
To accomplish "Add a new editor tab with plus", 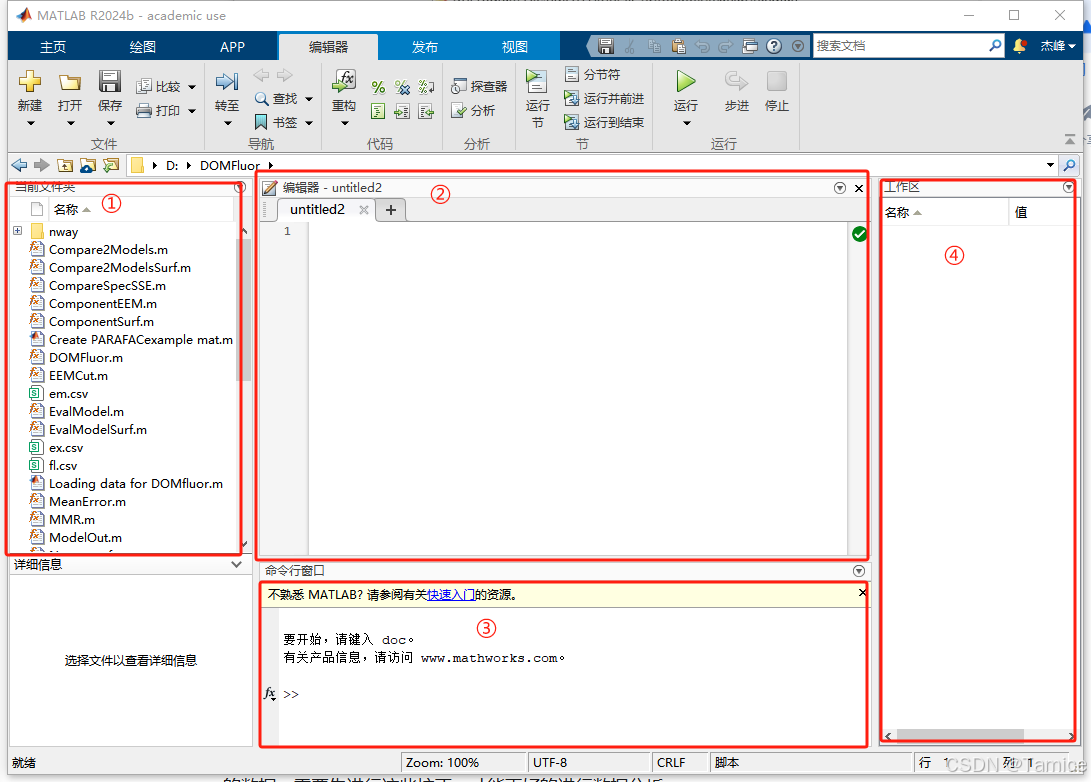I will point(391,210).
